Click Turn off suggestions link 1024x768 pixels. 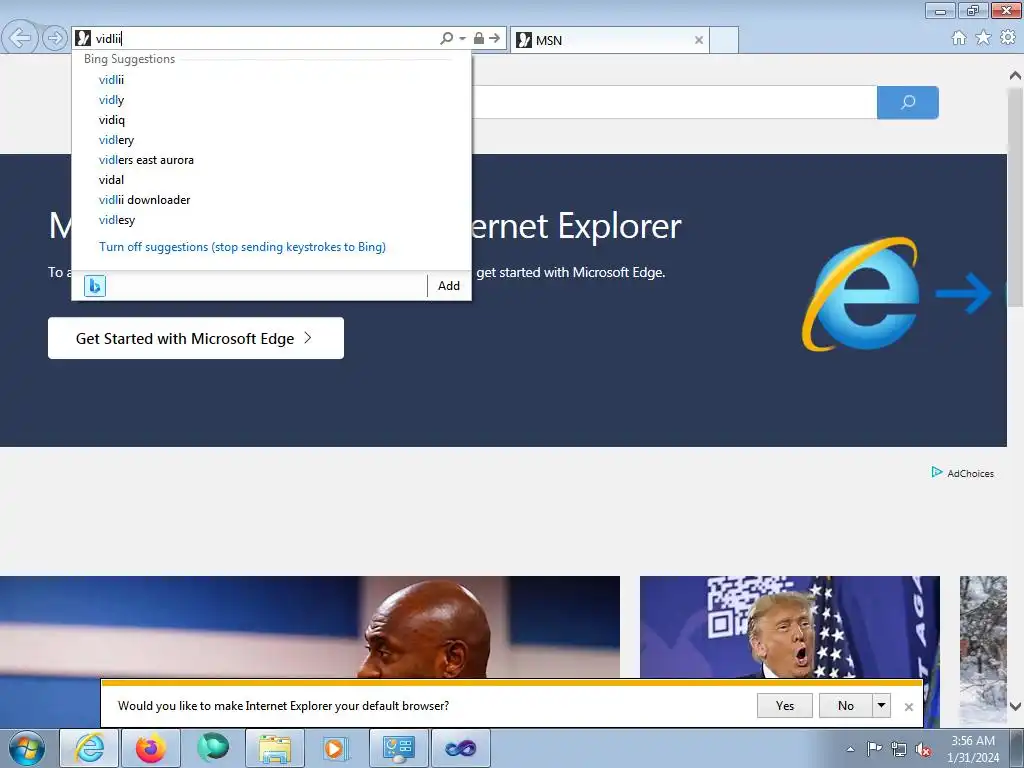click(x=242, y=247)
